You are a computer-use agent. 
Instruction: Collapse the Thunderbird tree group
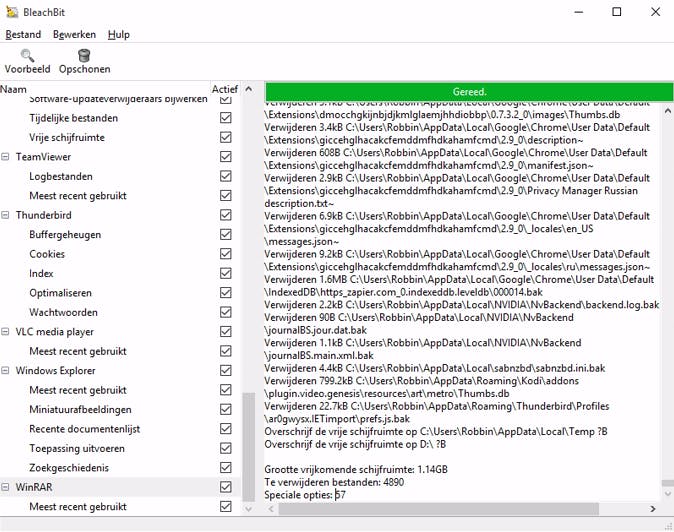(5, 215)
